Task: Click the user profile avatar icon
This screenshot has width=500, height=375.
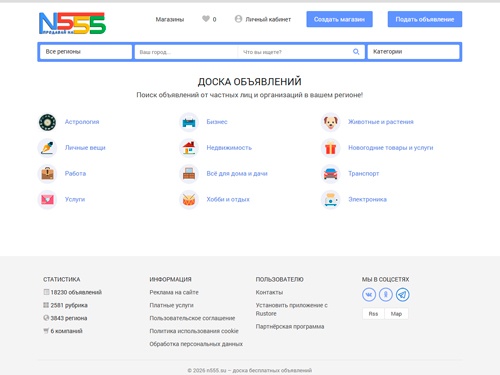Action: [238, 19]
